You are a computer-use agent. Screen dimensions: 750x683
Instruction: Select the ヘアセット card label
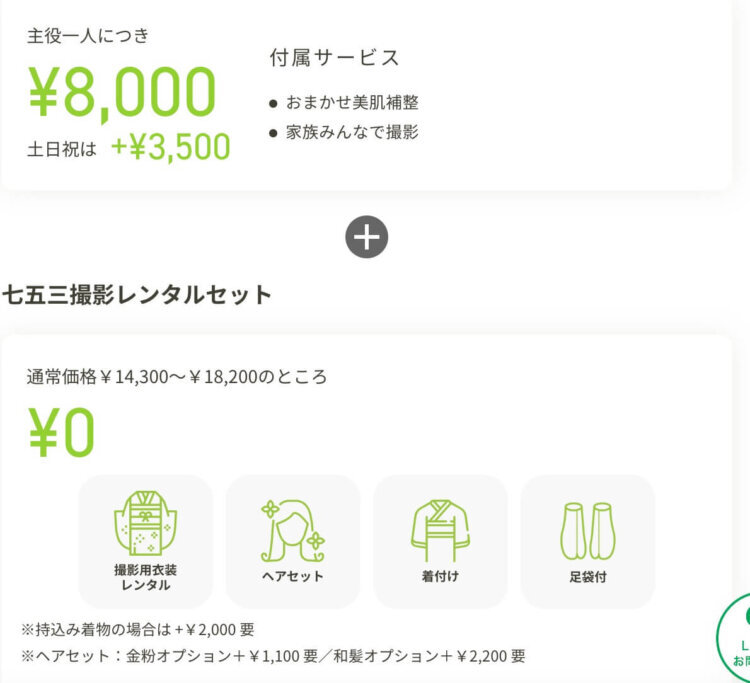pyautogui.click(x=293, y=576)
